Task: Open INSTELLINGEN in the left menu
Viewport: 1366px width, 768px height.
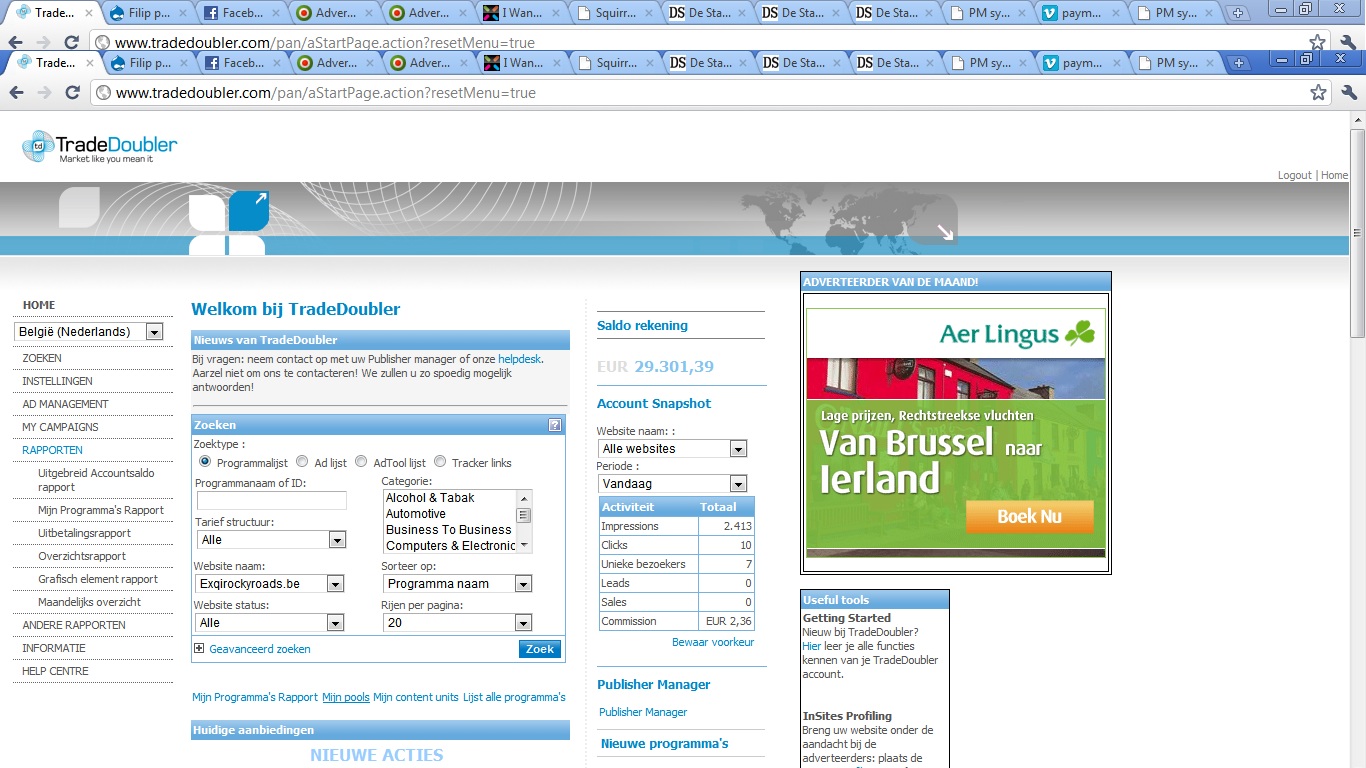Action: pyautogui.click(x=57, y=381)
